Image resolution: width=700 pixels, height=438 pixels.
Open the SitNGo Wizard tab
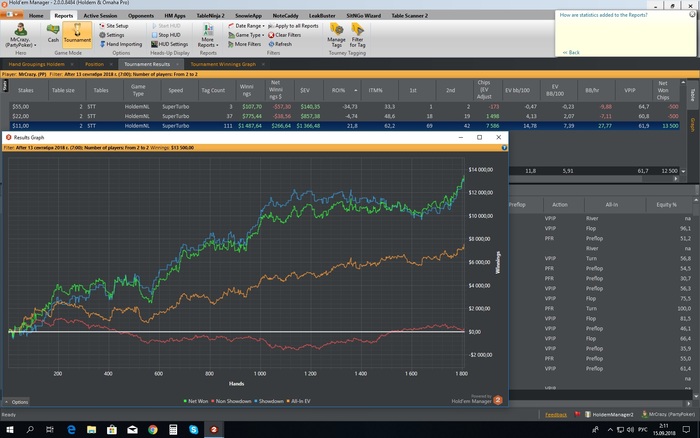[x=363, y=16]
